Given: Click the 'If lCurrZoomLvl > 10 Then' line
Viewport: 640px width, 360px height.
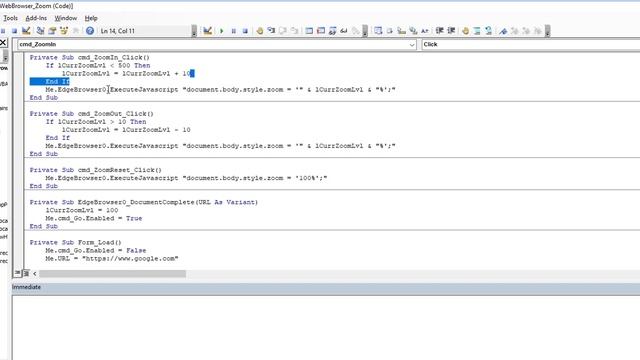Looking at the screenshot, I should coord(96,122).
